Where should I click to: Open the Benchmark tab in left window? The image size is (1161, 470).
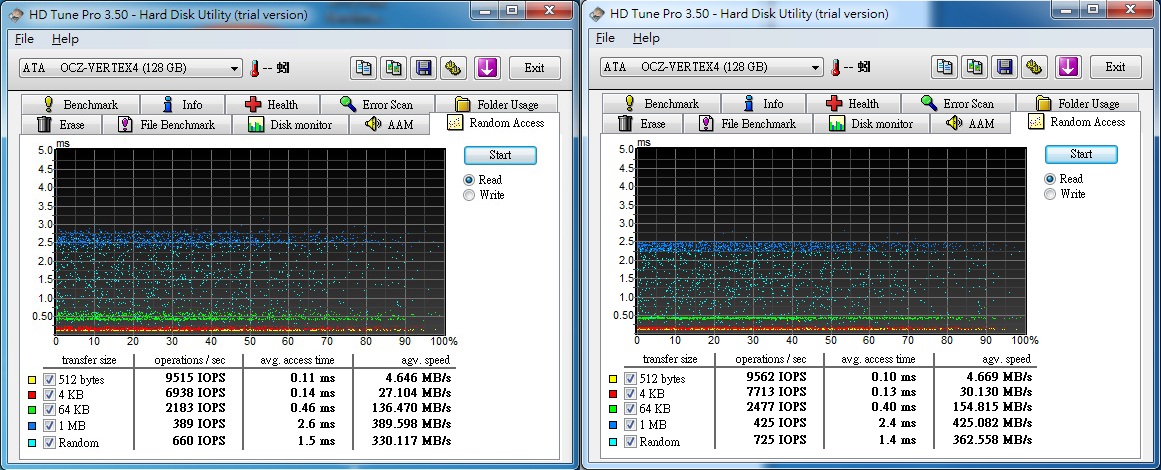[x=81, y=104]
